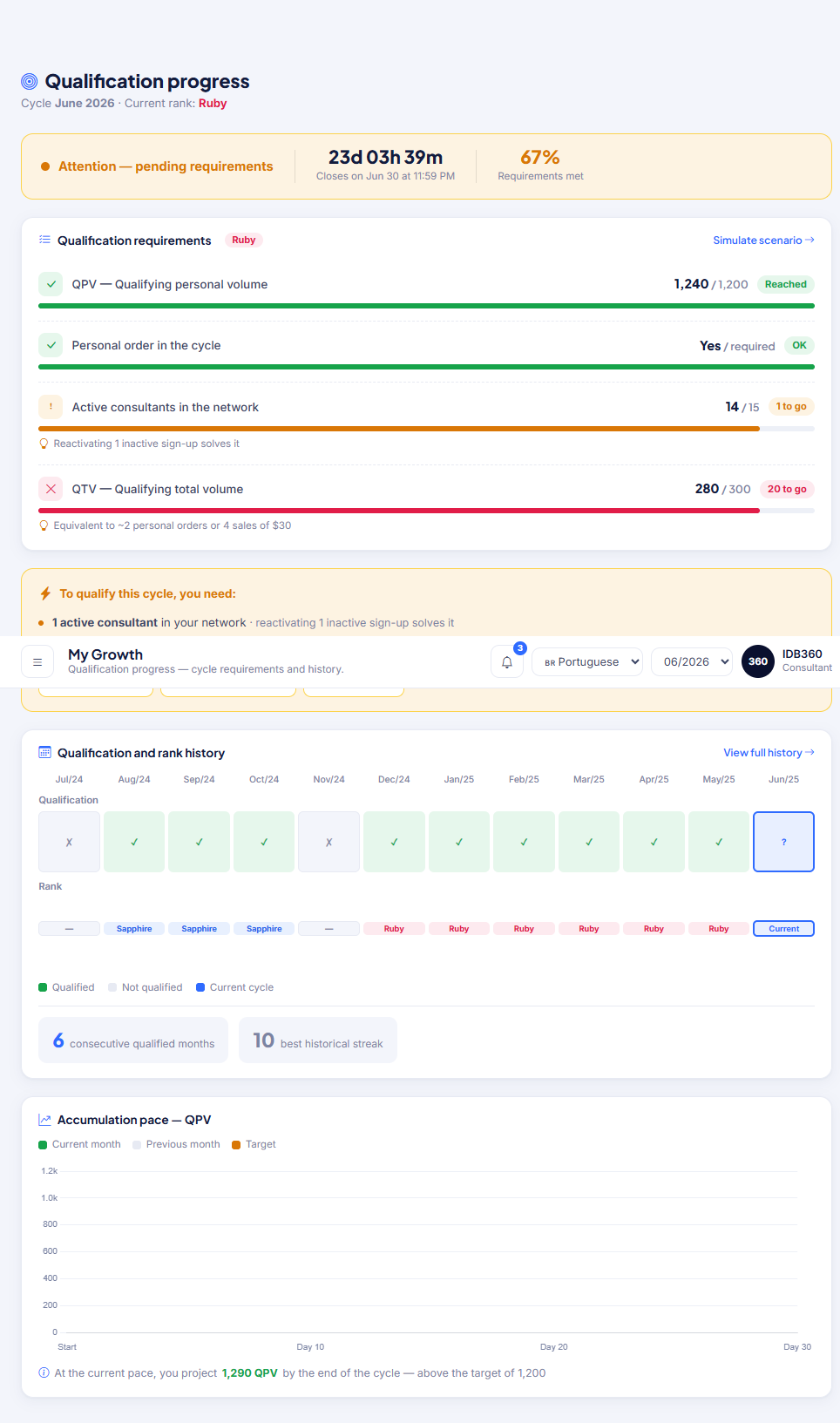This screenshot has width=840, height=1423.
Task: Click the Day 20 axis label
Action: [554, 1347]
